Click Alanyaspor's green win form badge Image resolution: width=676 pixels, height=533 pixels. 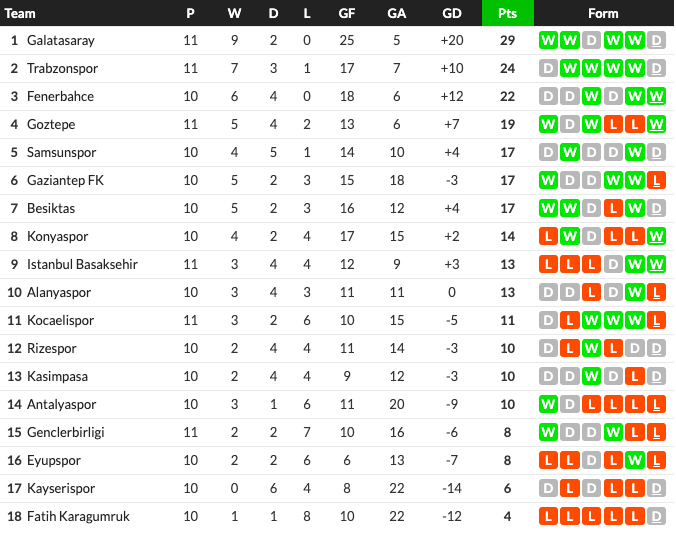(x=635, y=293)
